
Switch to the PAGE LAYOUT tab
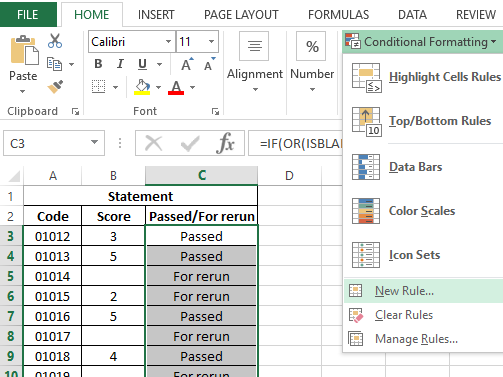[x=241, y=15]
